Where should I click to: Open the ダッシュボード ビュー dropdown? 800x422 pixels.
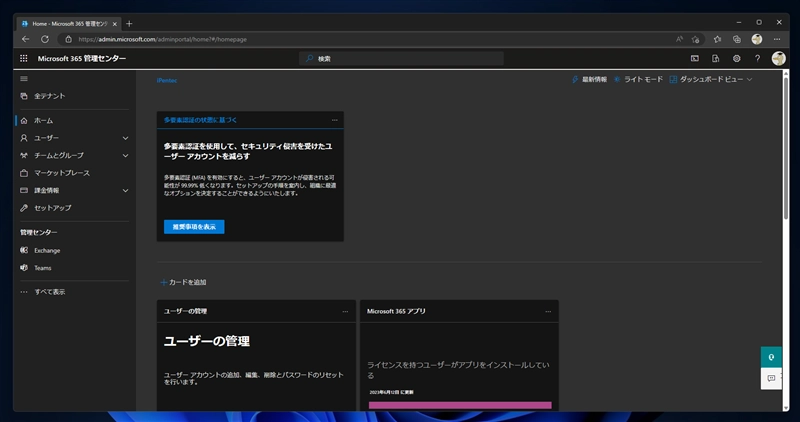(711, 80)
